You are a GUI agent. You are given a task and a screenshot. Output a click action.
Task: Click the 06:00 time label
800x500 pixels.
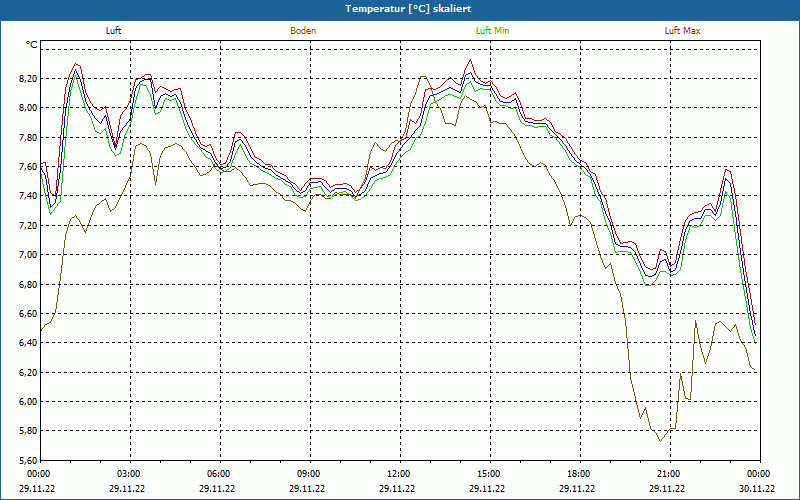pos(217,474)
